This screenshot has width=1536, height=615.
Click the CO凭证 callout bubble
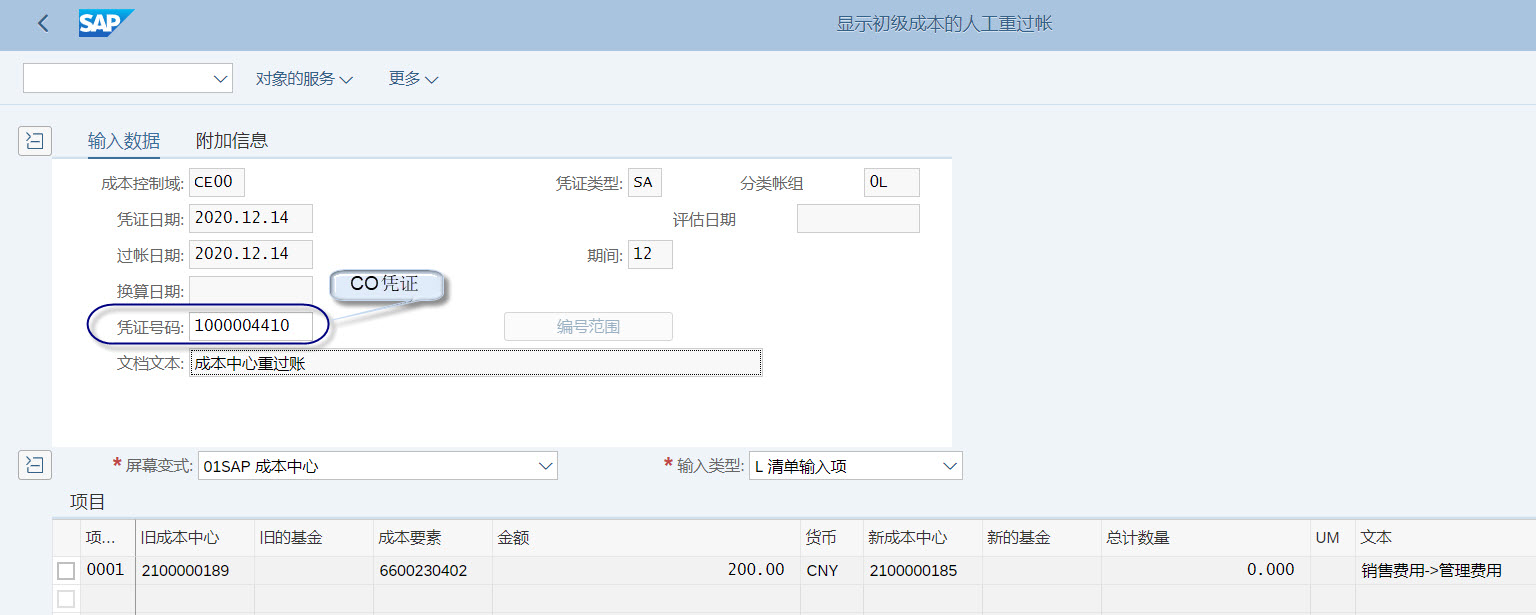[x=386, y=284]
